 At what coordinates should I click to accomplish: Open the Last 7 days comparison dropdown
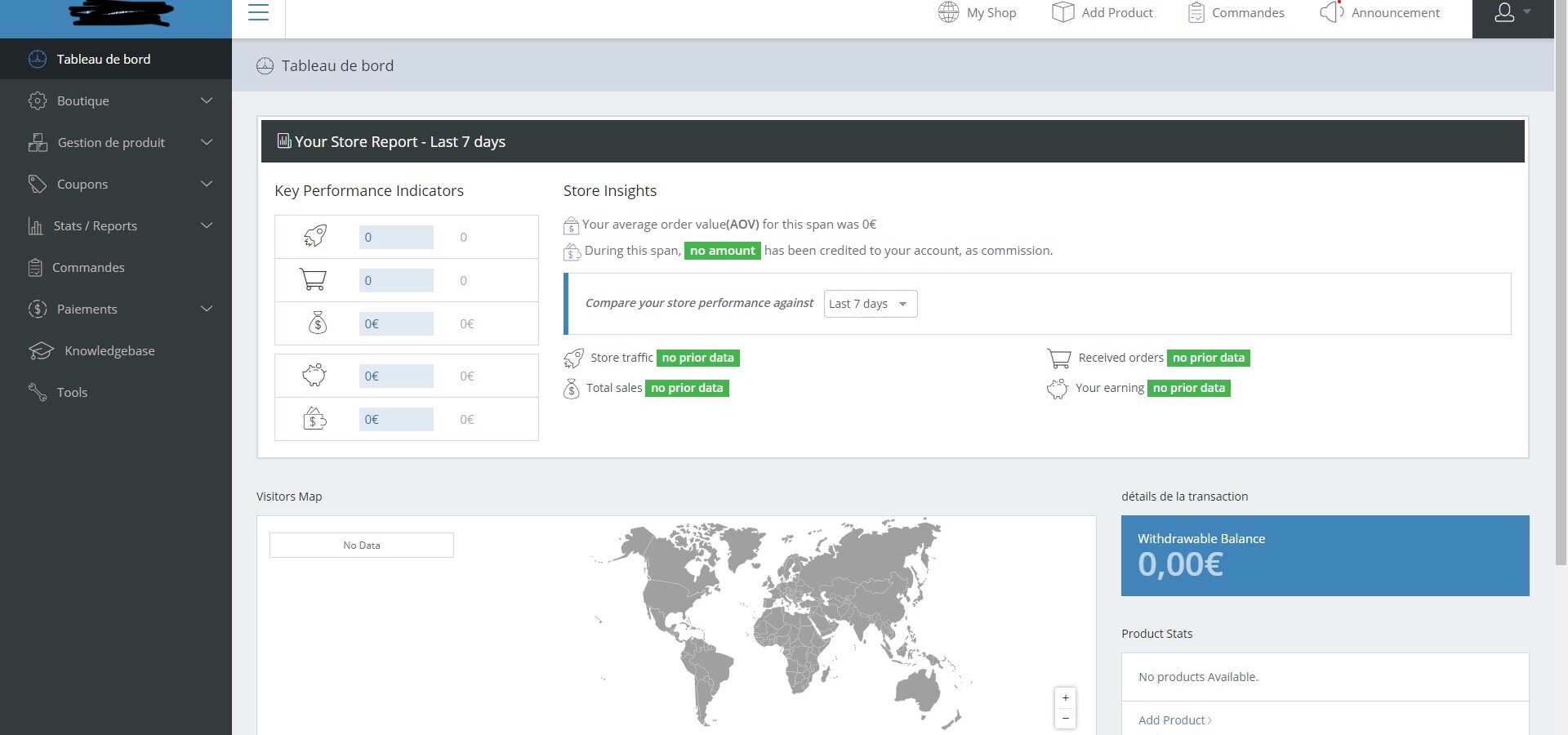[x=871, y=304]
